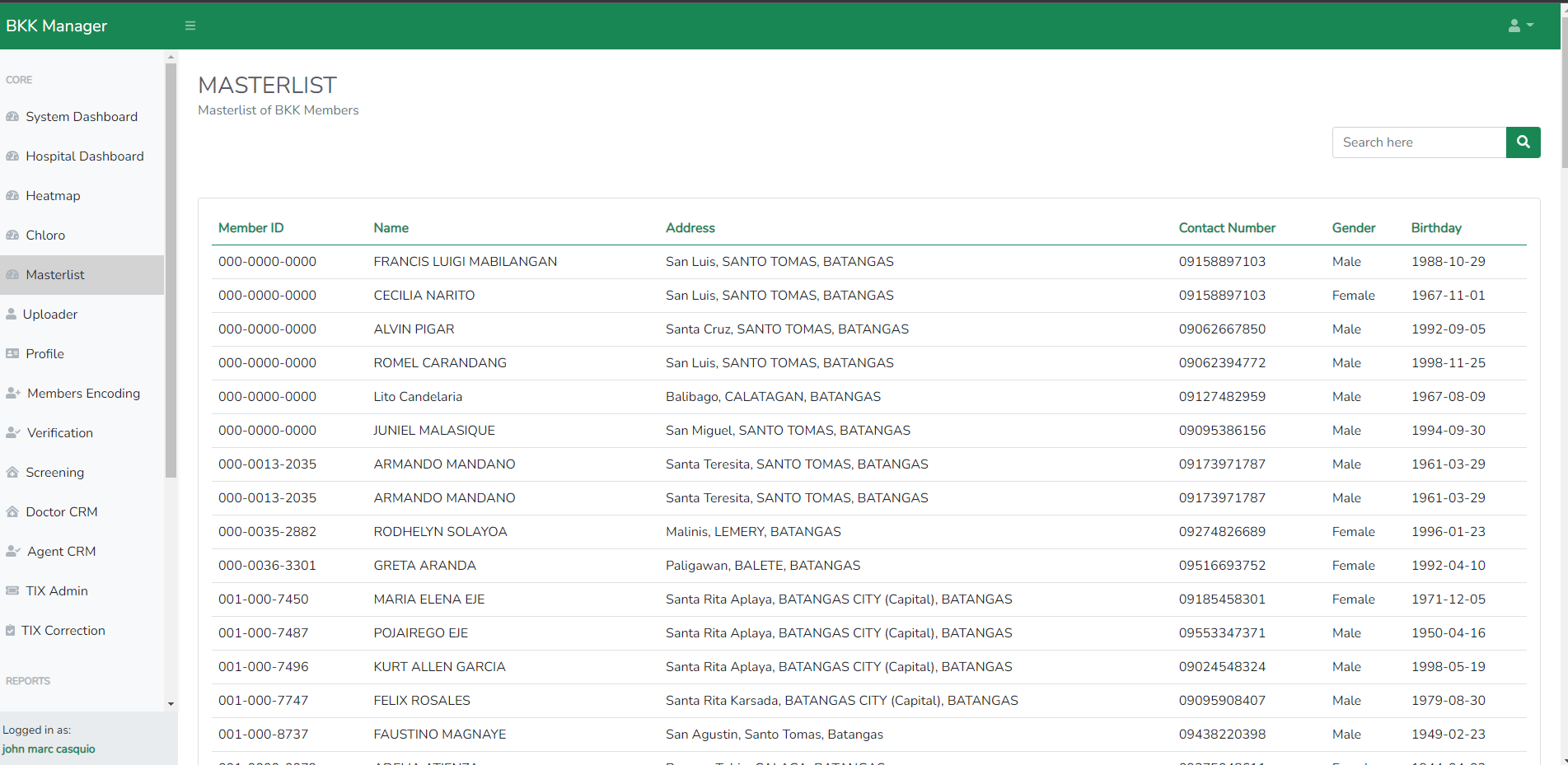This screenshot has width=1568, height=765.
Task: Click the hamburger sidebar toggle icon
Action: pyautogui.click(x=190, y=26)
